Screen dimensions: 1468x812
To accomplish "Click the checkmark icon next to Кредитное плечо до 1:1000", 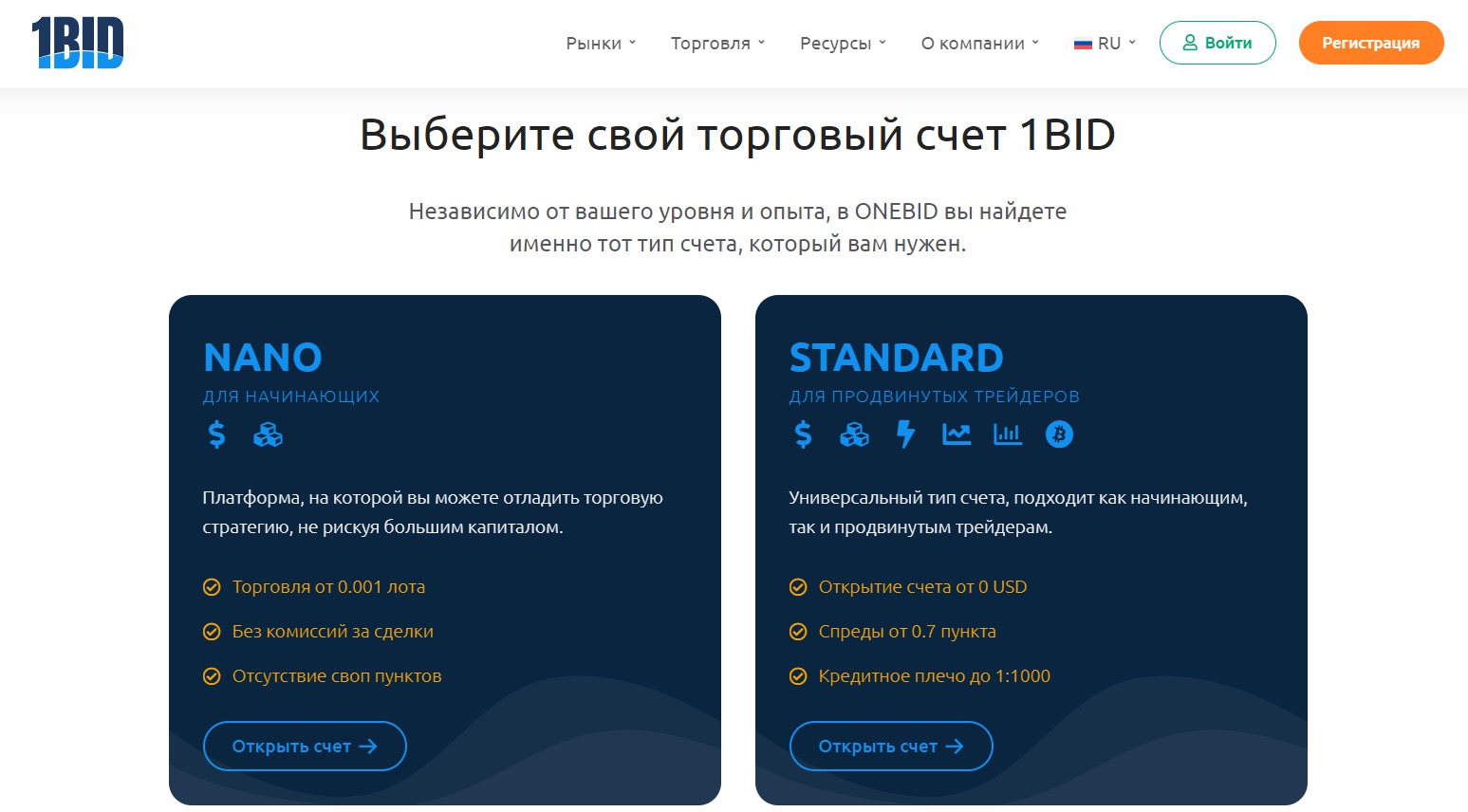I will 798,676.
